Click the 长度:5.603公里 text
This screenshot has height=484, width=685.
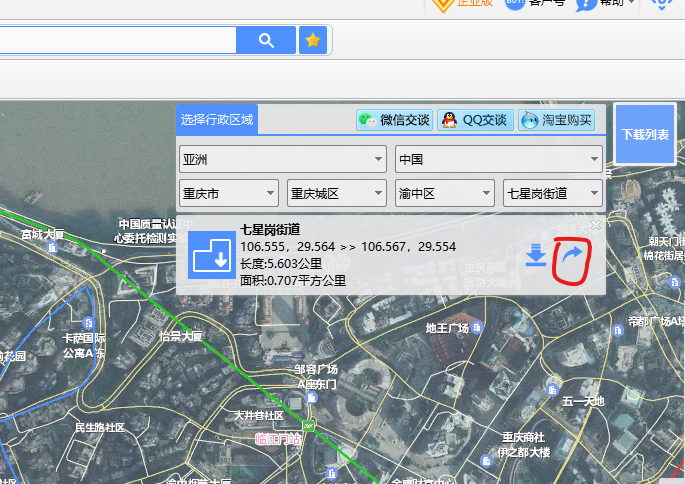point(281,264)
